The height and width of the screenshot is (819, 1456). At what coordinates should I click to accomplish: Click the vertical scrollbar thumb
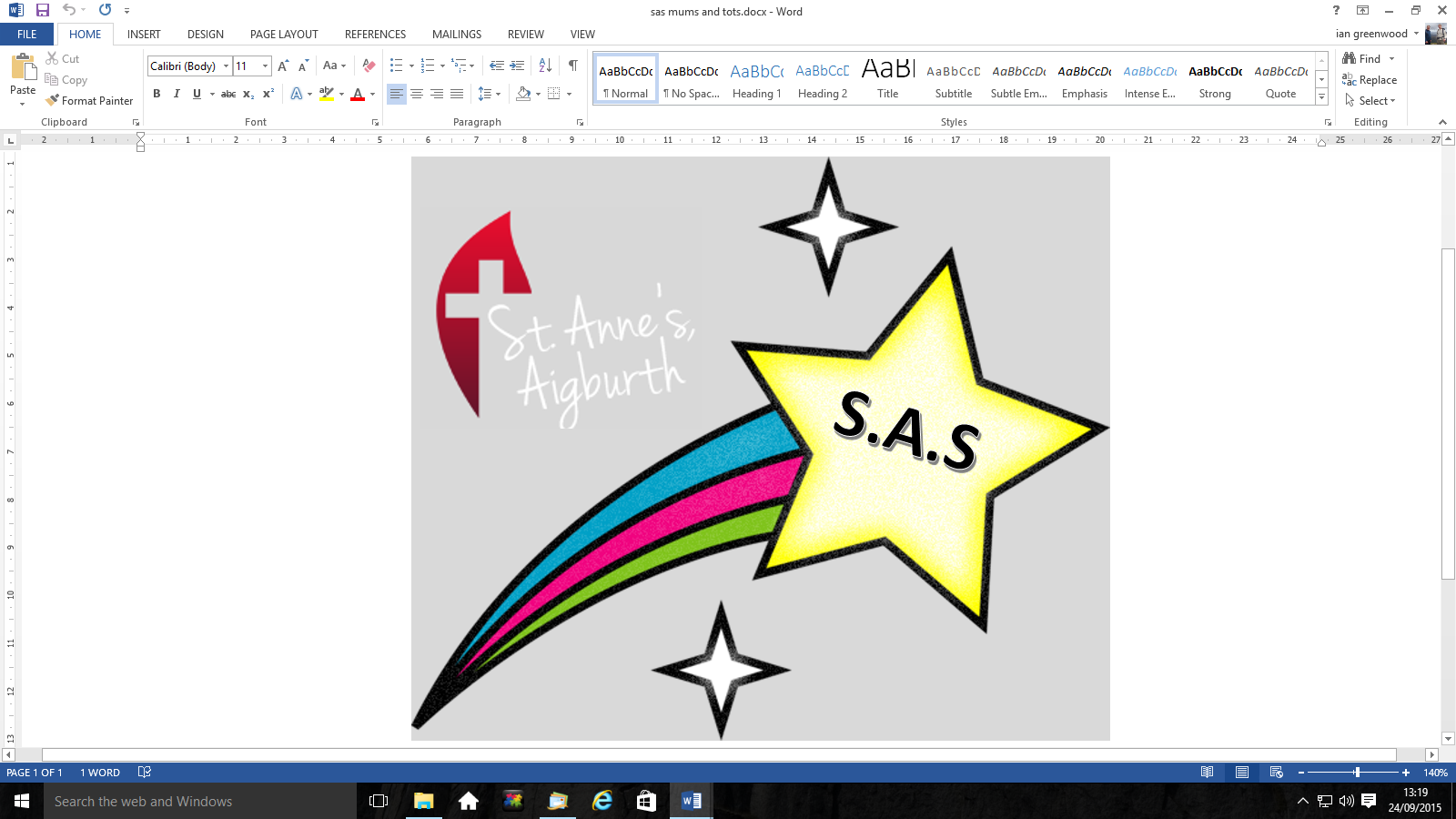tap(1449, 414)
